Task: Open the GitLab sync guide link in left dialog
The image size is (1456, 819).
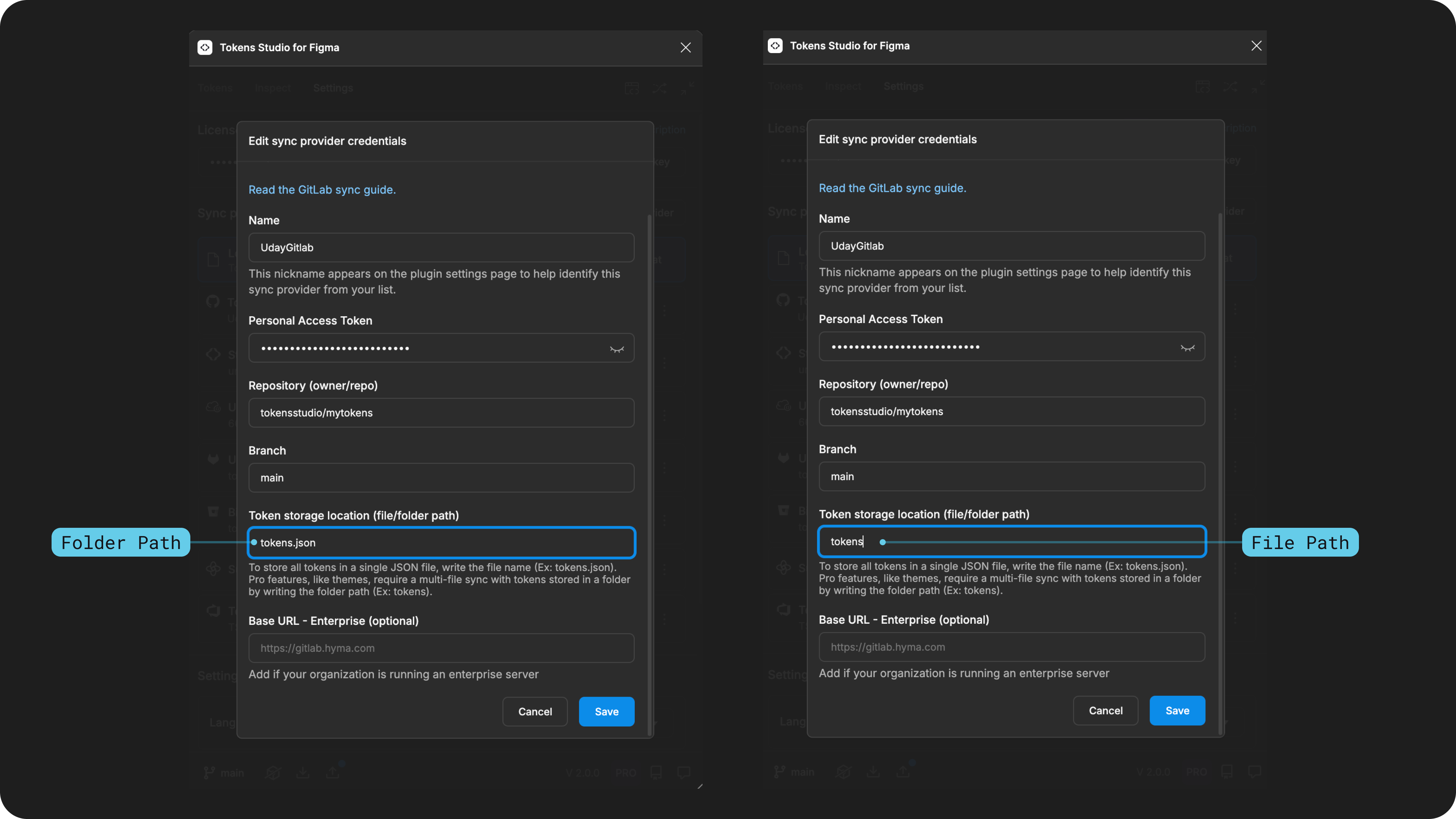Action: tap(322, 190)
